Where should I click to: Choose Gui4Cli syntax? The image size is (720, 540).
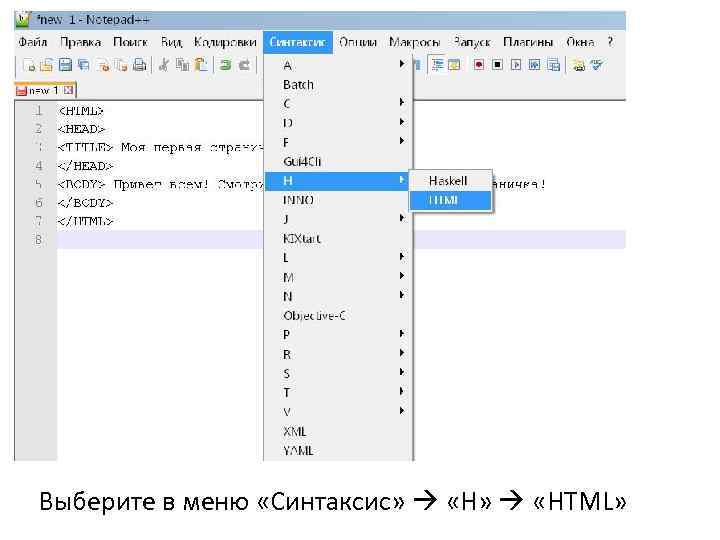pyautogui.click(x=339, y=162)
